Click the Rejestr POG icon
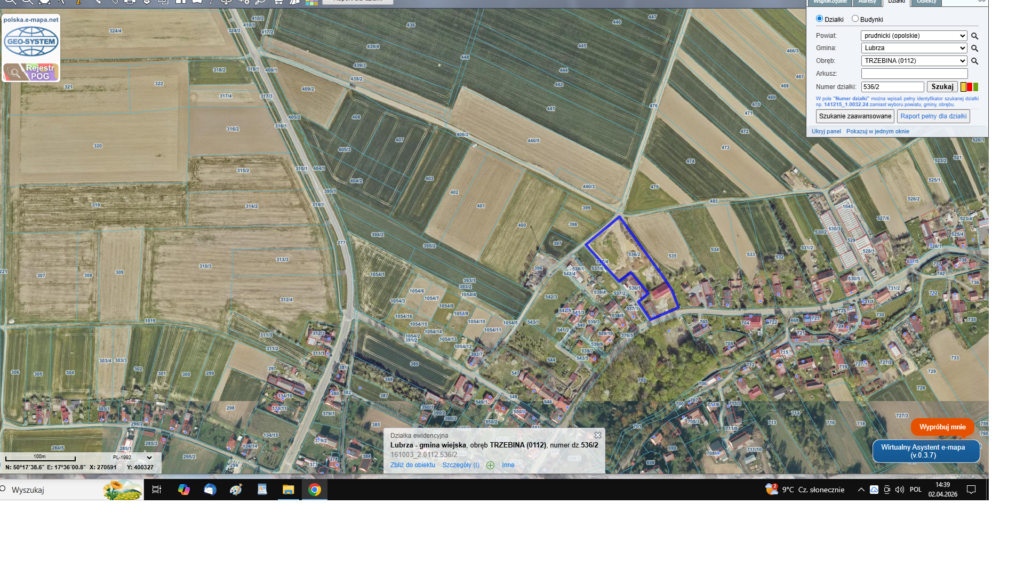 point(31,72)
